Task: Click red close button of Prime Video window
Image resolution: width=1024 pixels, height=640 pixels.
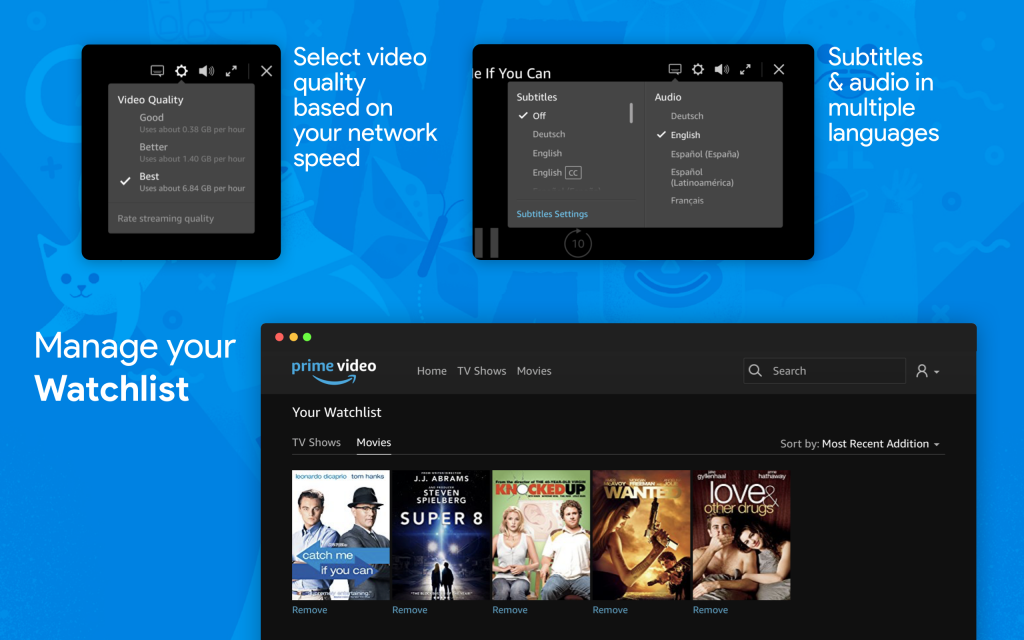Action: click(280, 337)
